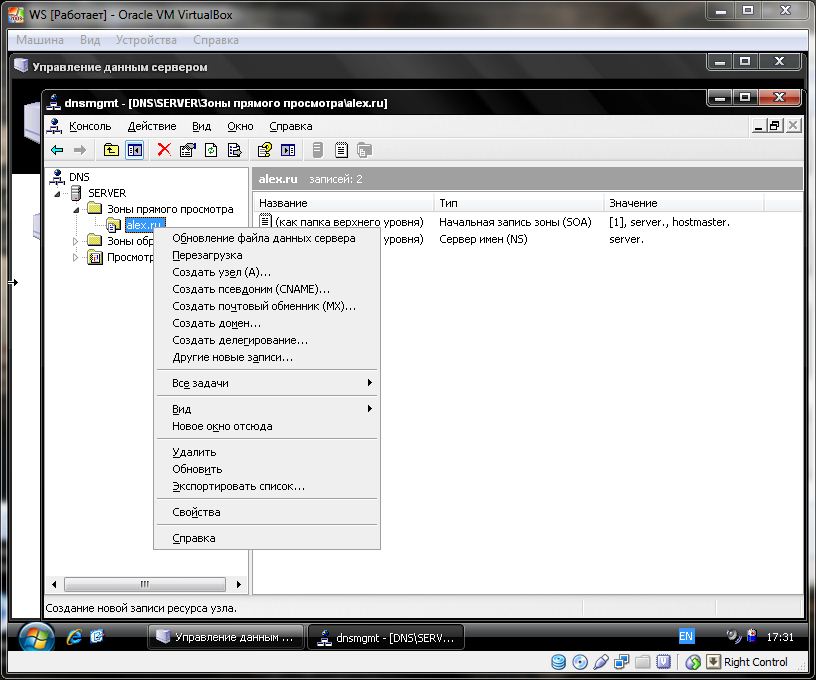Choose Создать узел (A)...
816x680 pixels.
(x=267, y=272)
